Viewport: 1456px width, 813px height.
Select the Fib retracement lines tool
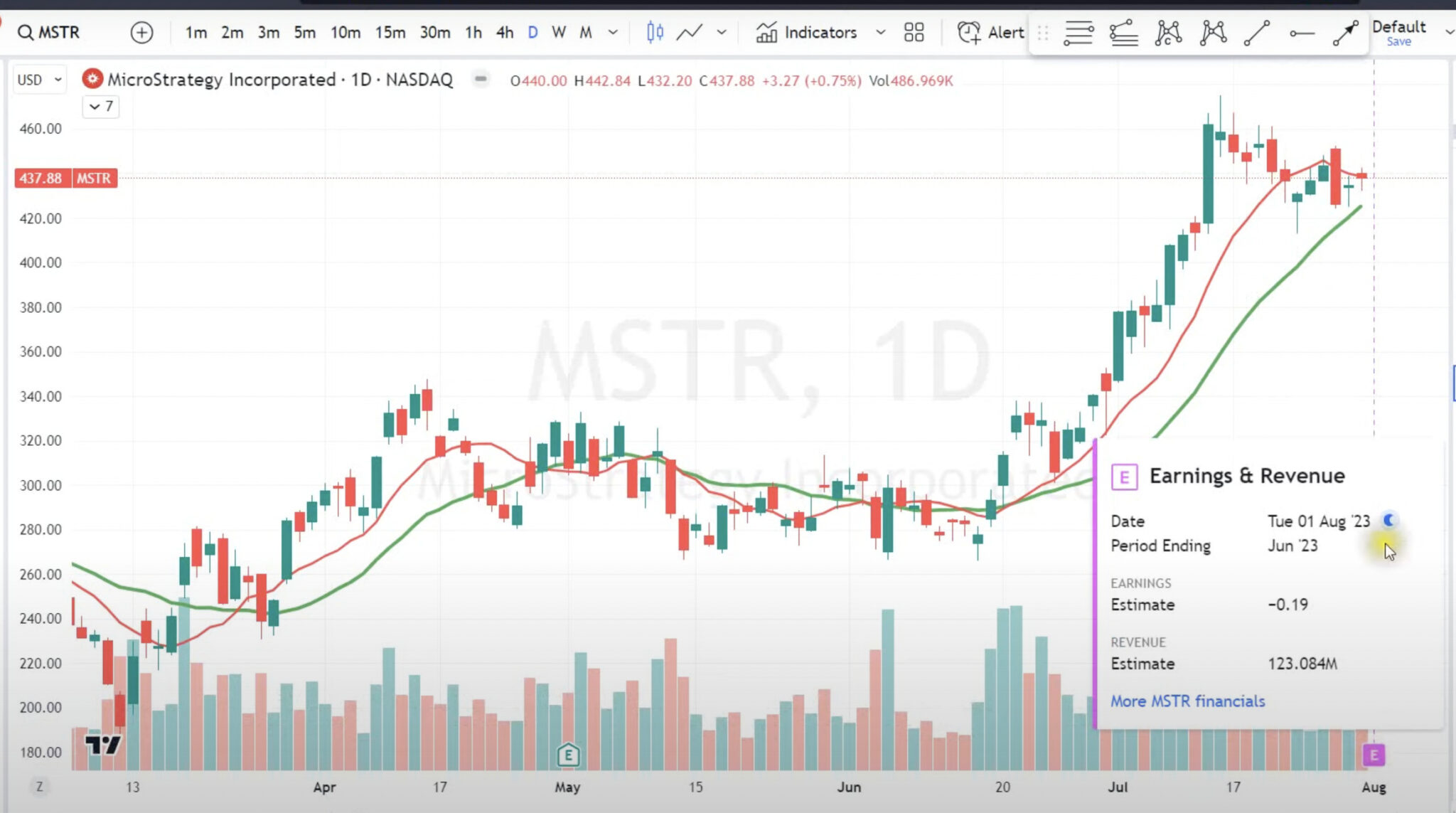point(1078,33)
